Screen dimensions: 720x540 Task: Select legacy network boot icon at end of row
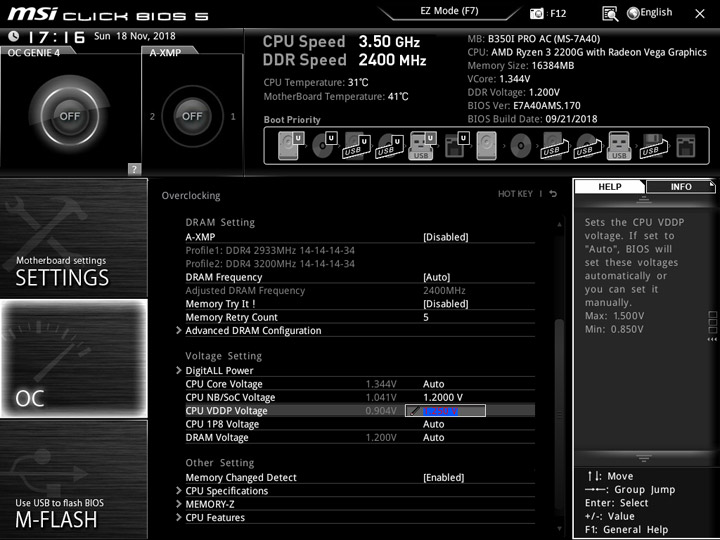686,146
